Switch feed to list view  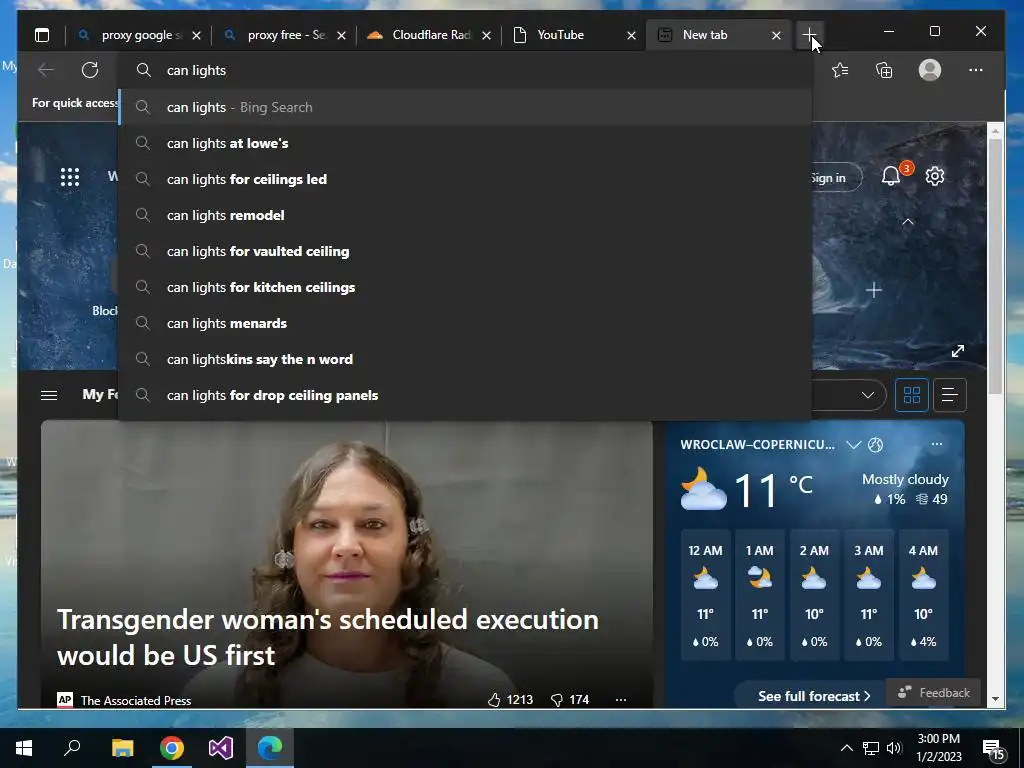[950, 395]
